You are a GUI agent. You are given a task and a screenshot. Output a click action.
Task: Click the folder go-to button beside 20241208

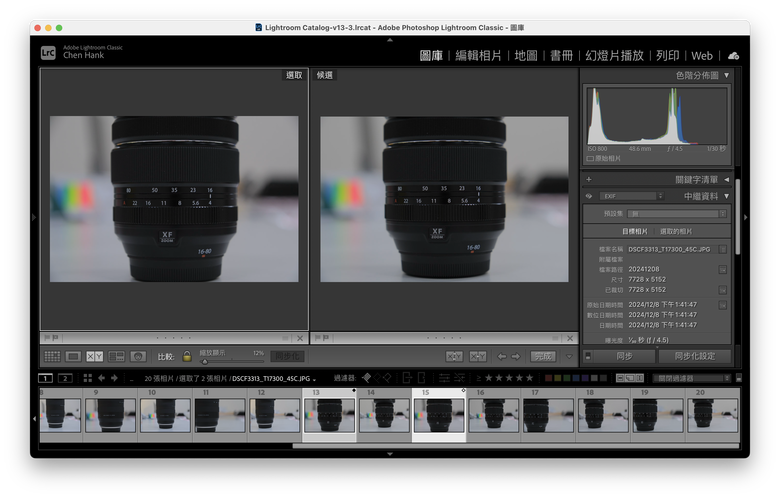[722, 270]
